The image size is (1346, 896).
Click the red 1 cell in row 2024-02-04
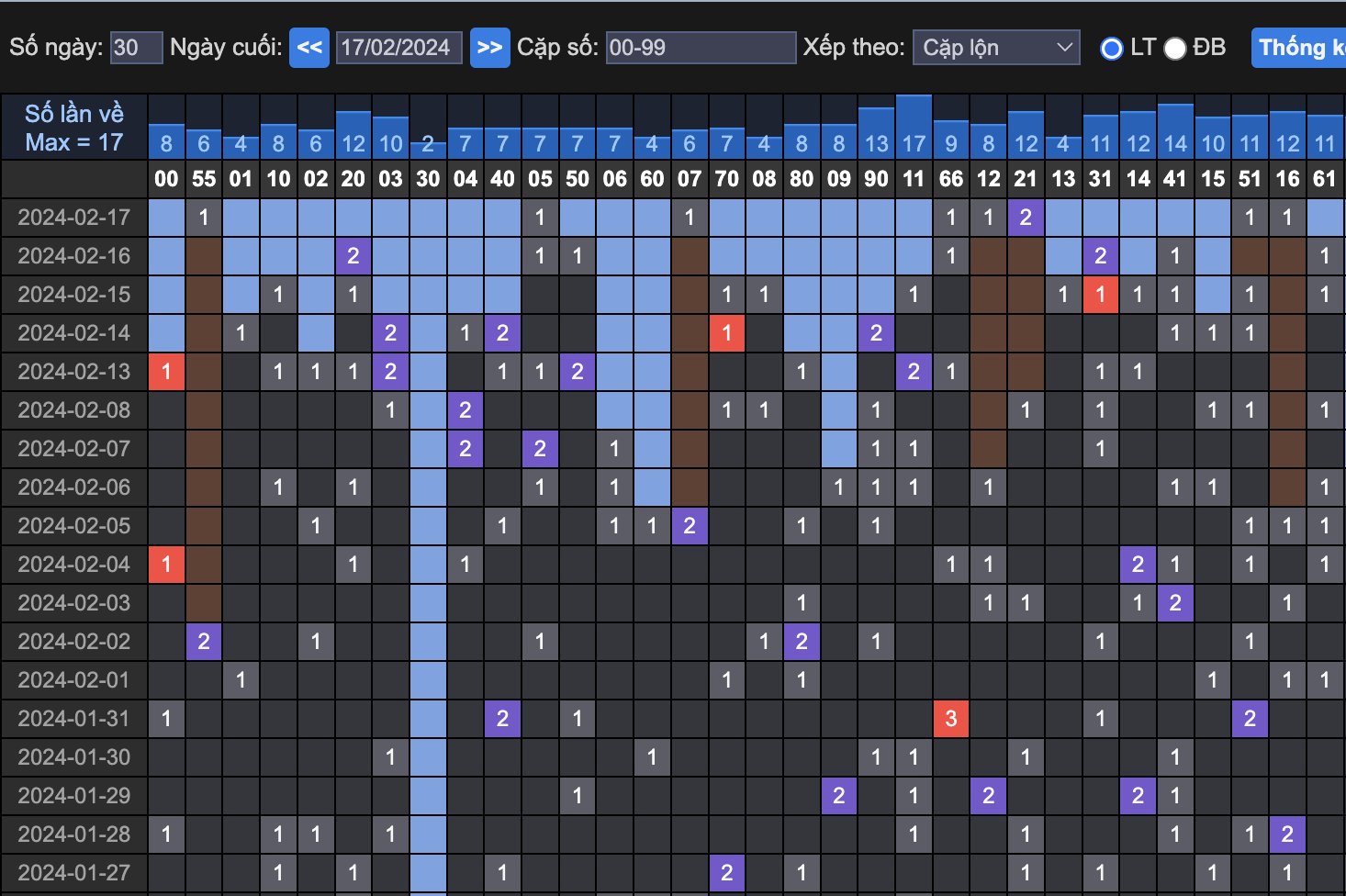coord(166,565)
